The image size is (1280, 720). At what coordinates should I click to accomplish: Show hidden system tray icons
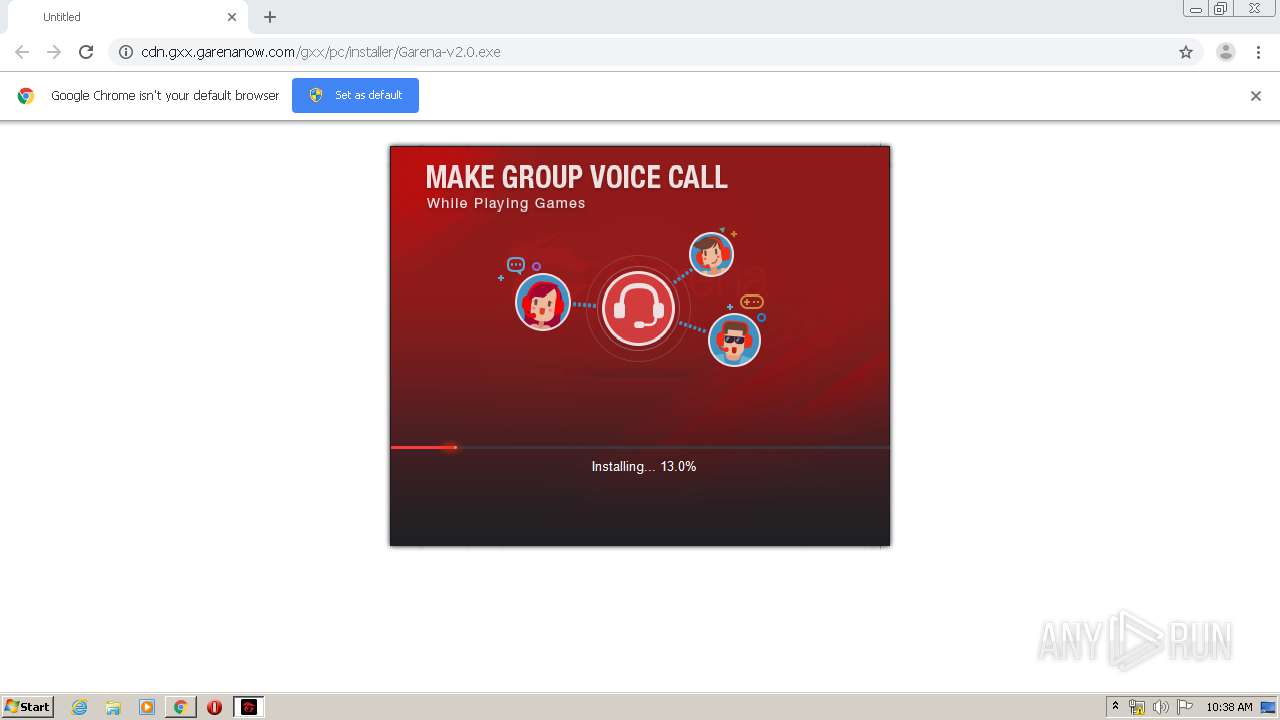coord(1115,707)
